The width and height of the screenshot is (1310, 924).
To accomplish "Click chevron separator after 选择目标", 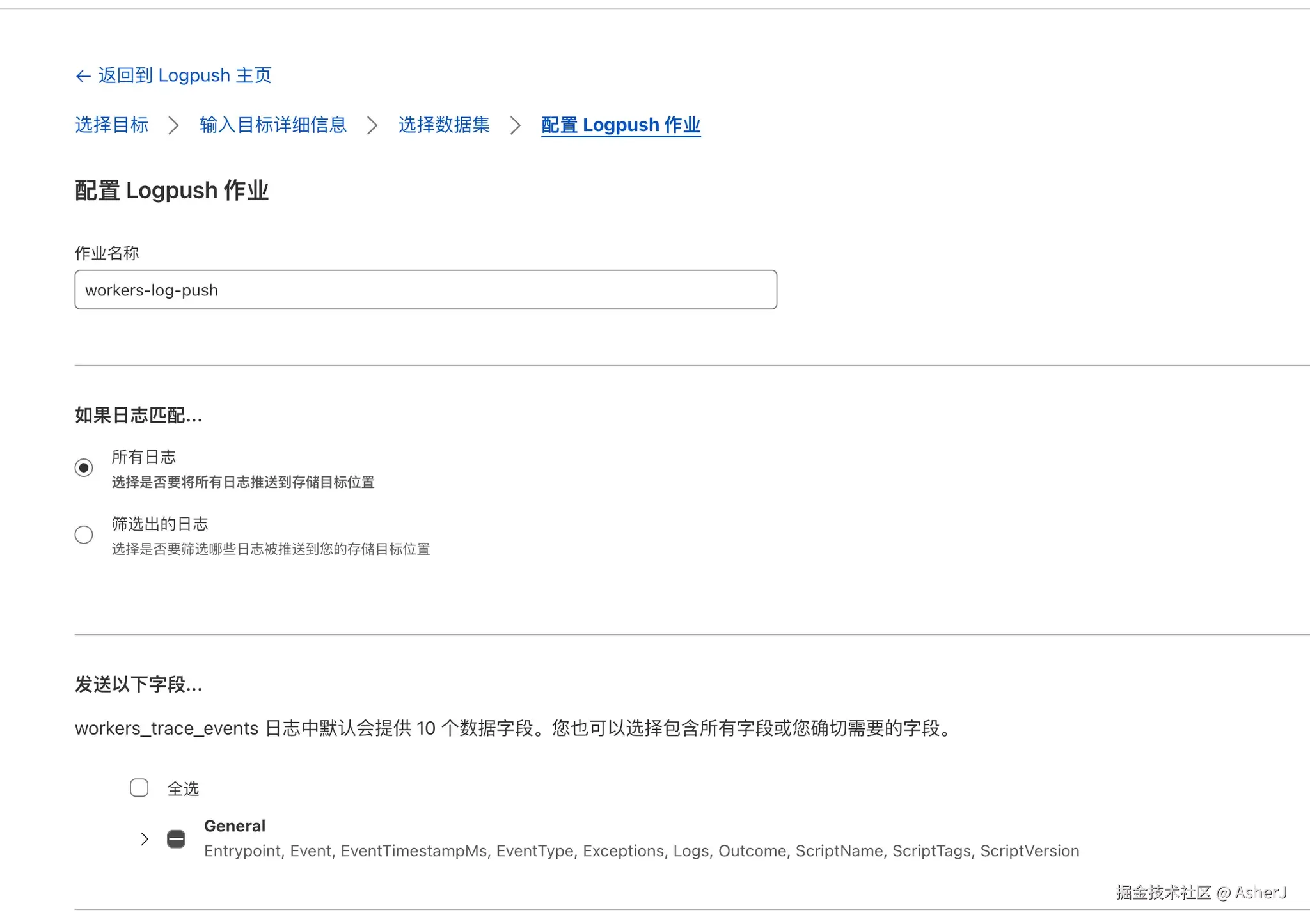I will [173, 125].
